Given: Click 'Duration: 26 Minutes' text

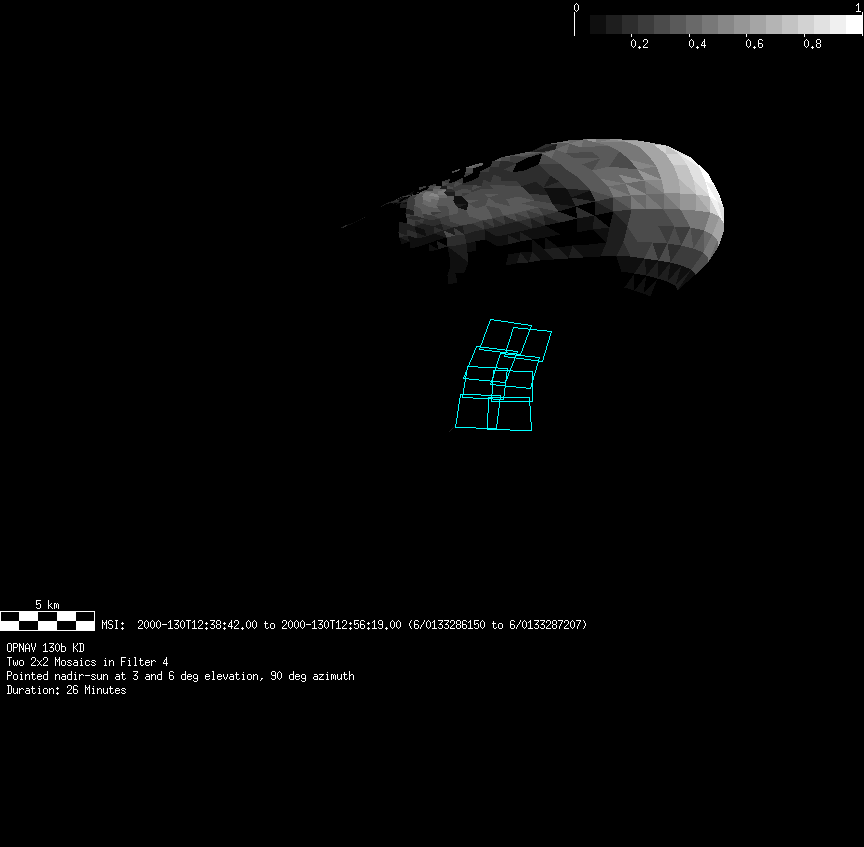Looking at the screenshot, I should tap(66, 690).
